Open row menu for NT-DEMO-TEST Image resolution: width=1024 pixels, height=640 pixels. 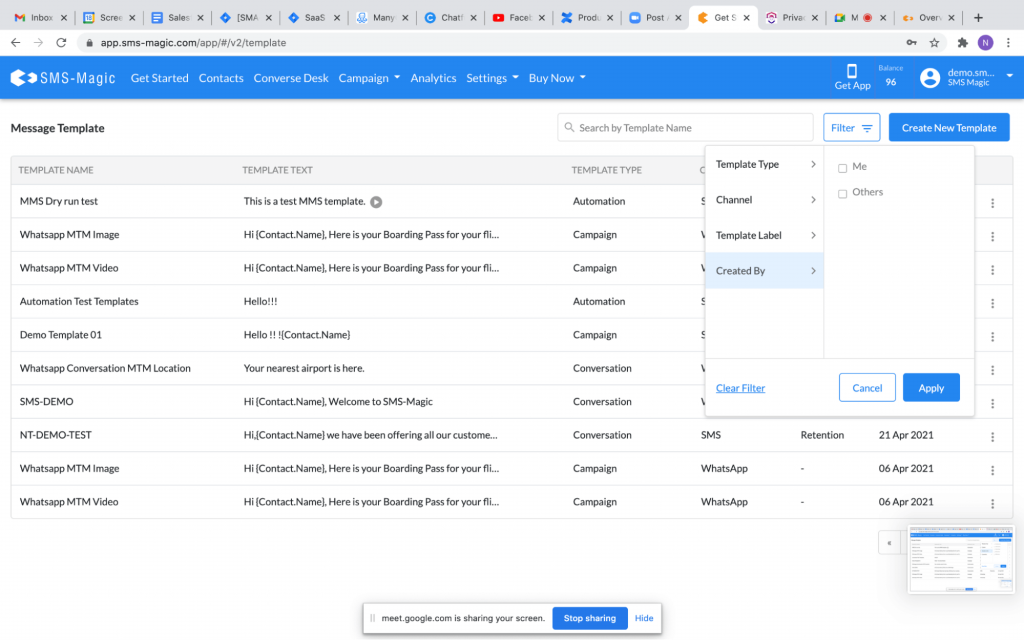tap(992, 437)
